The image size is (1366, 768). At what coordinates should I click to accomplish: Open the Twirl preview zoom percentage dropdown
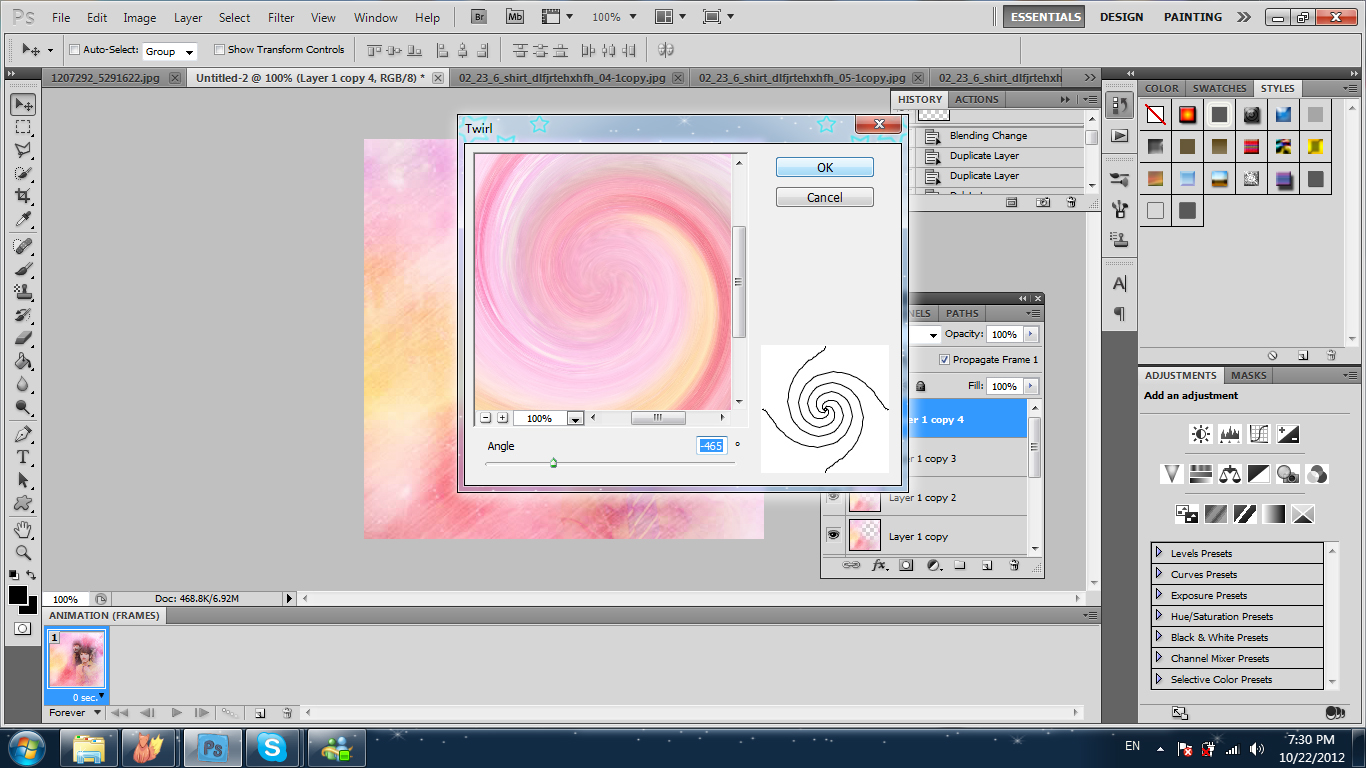pyautogui.click(x=575, y=419)
